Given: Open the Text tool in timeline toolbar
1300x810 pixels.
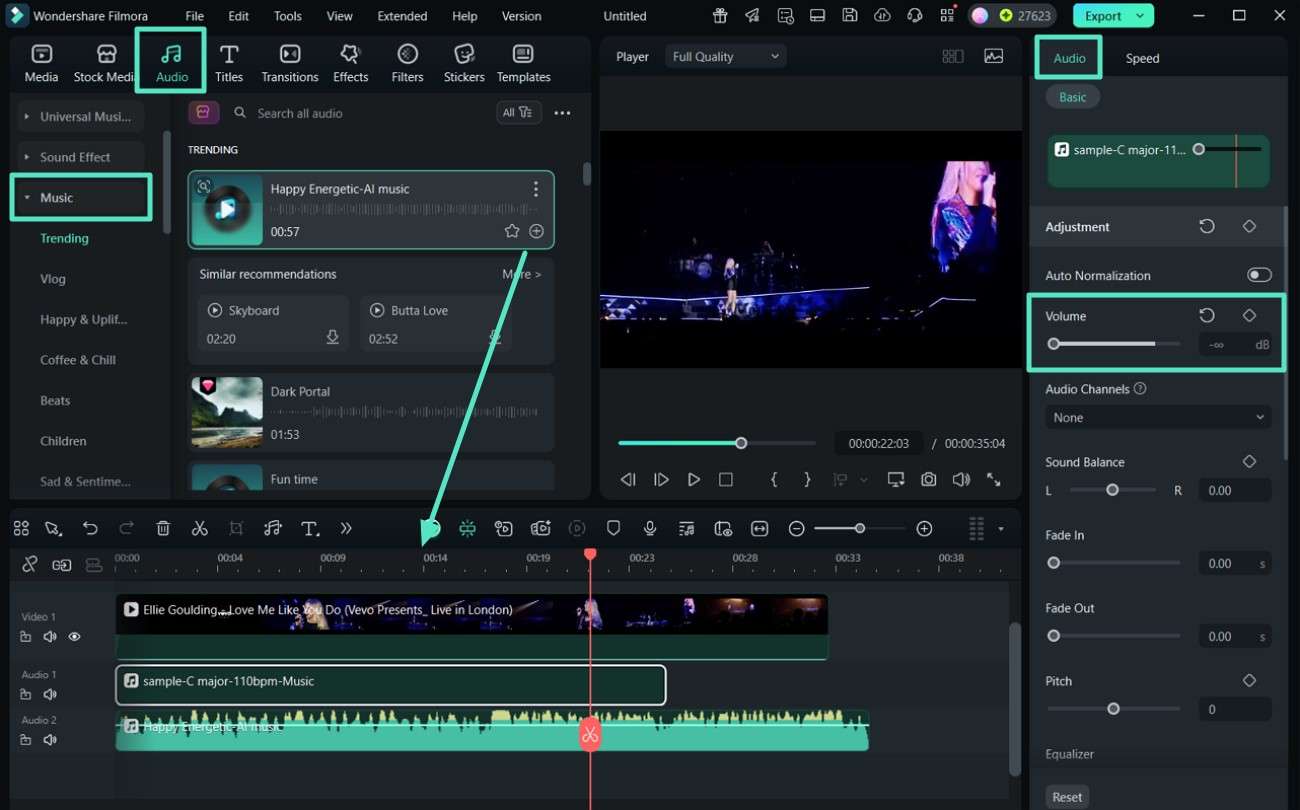Looking at the screenshot, I should point(310,529).
